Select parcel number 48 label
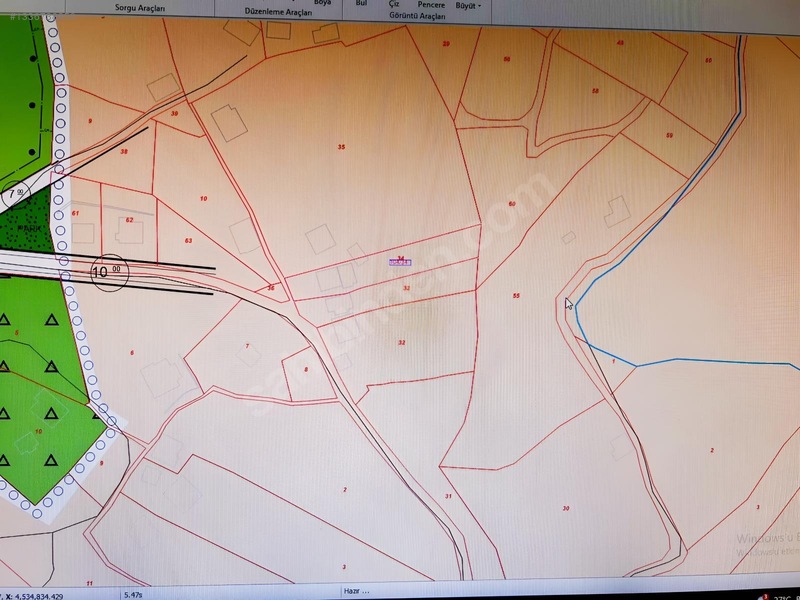The height and width of the screenshot is (600, 800). [620, 43]
